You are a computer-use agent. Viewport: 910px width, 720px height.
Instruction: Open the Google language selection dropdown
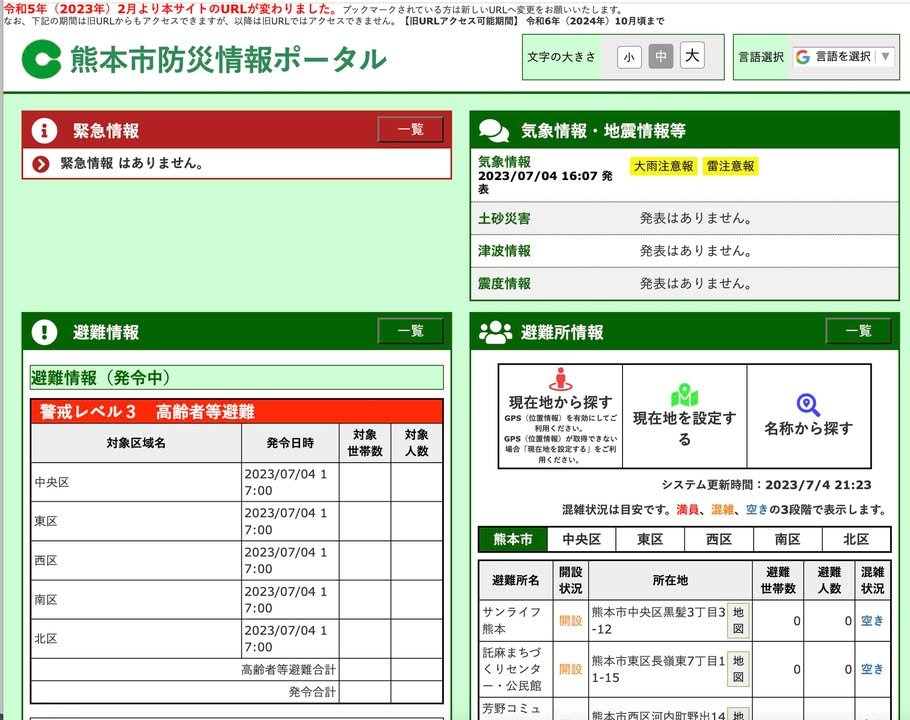tap(843, 57)
